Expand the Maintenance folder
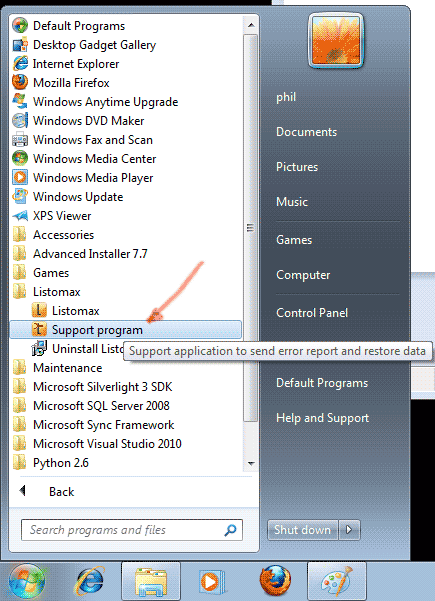 (126, 368)
